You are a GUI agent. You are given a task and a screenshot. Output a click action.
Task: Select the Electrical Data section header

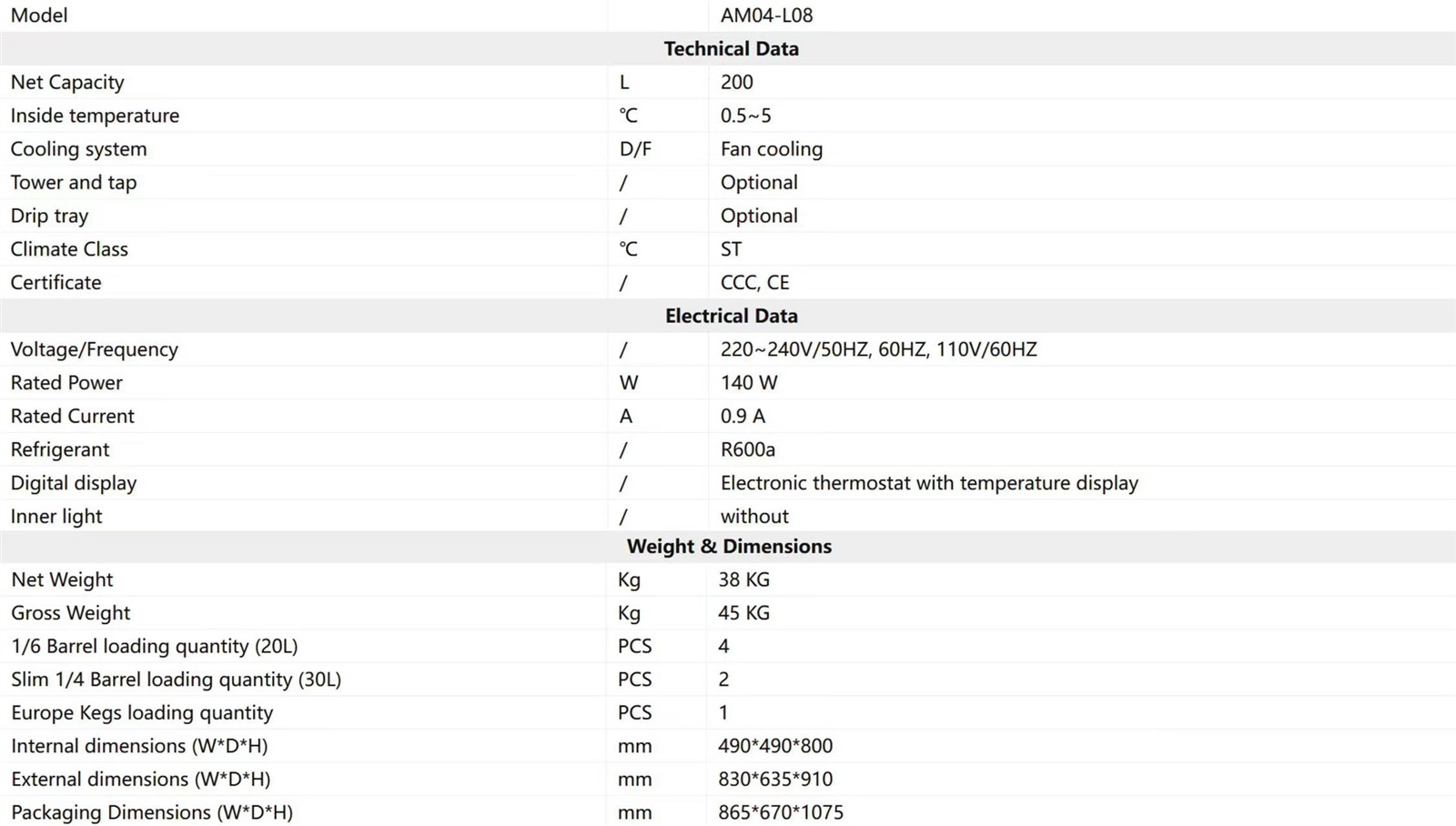tap(731, 316)
